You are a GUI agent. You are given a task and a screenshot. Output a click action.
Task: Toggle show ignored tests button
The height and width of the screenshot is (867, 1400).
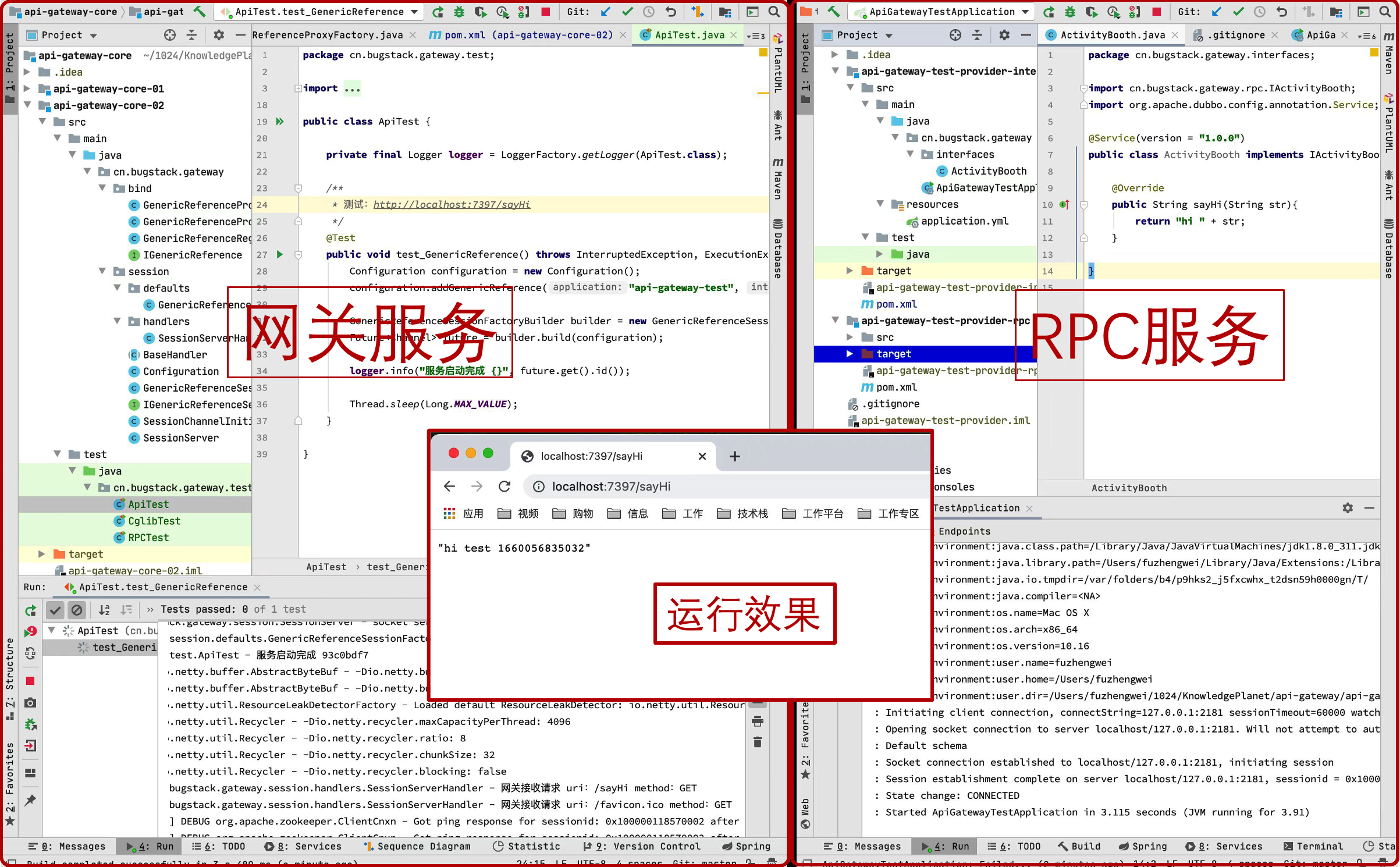(76, 609)
